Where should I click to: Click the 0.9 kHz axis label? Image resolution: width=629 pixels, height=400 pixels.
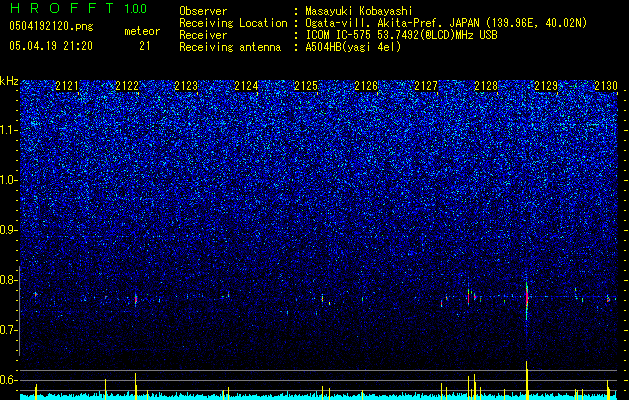(x=8, y=230)
